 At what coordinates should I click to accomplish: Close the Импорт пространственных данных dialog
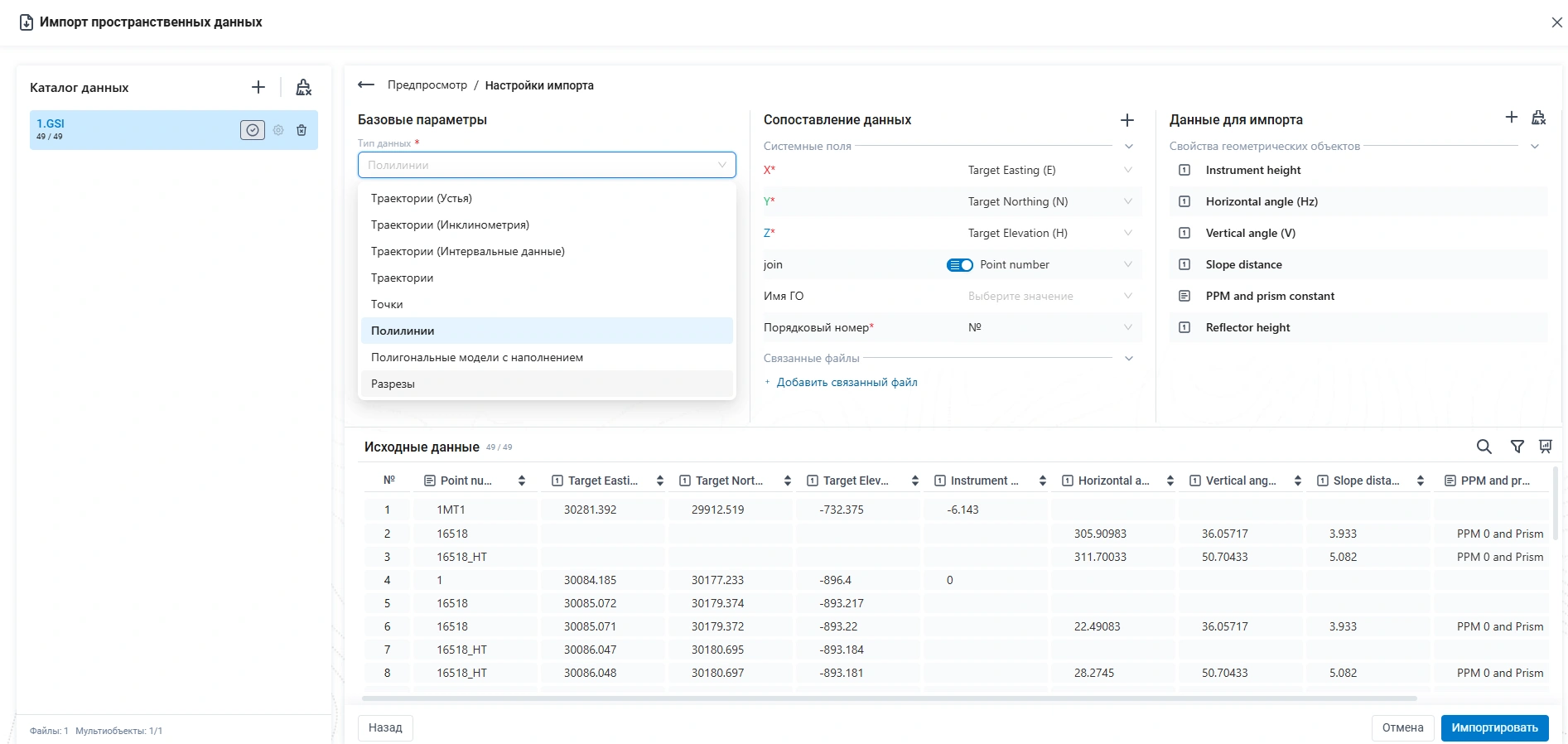(1556, 22)
